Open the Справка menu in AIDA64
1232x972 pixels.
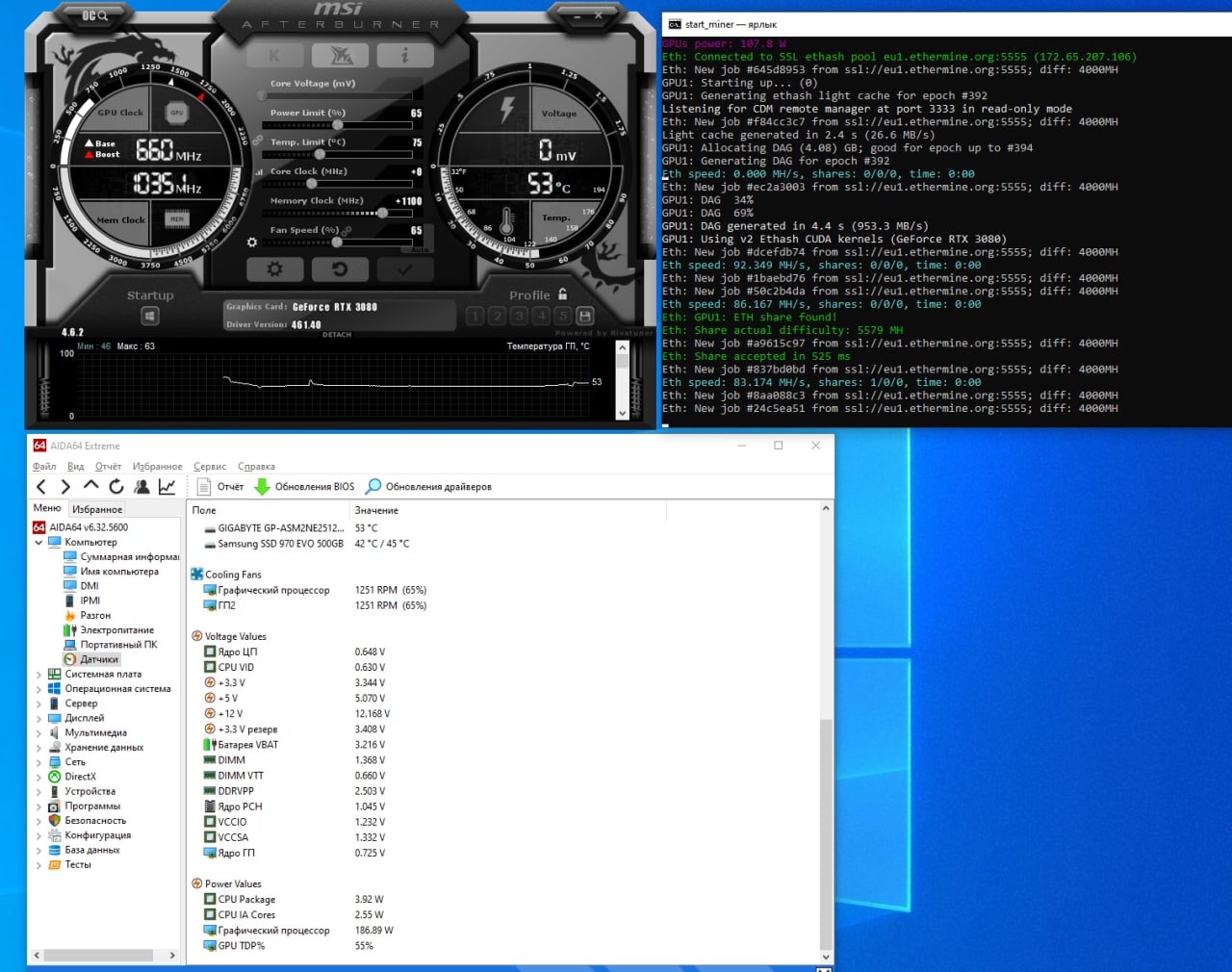(256, 467)
